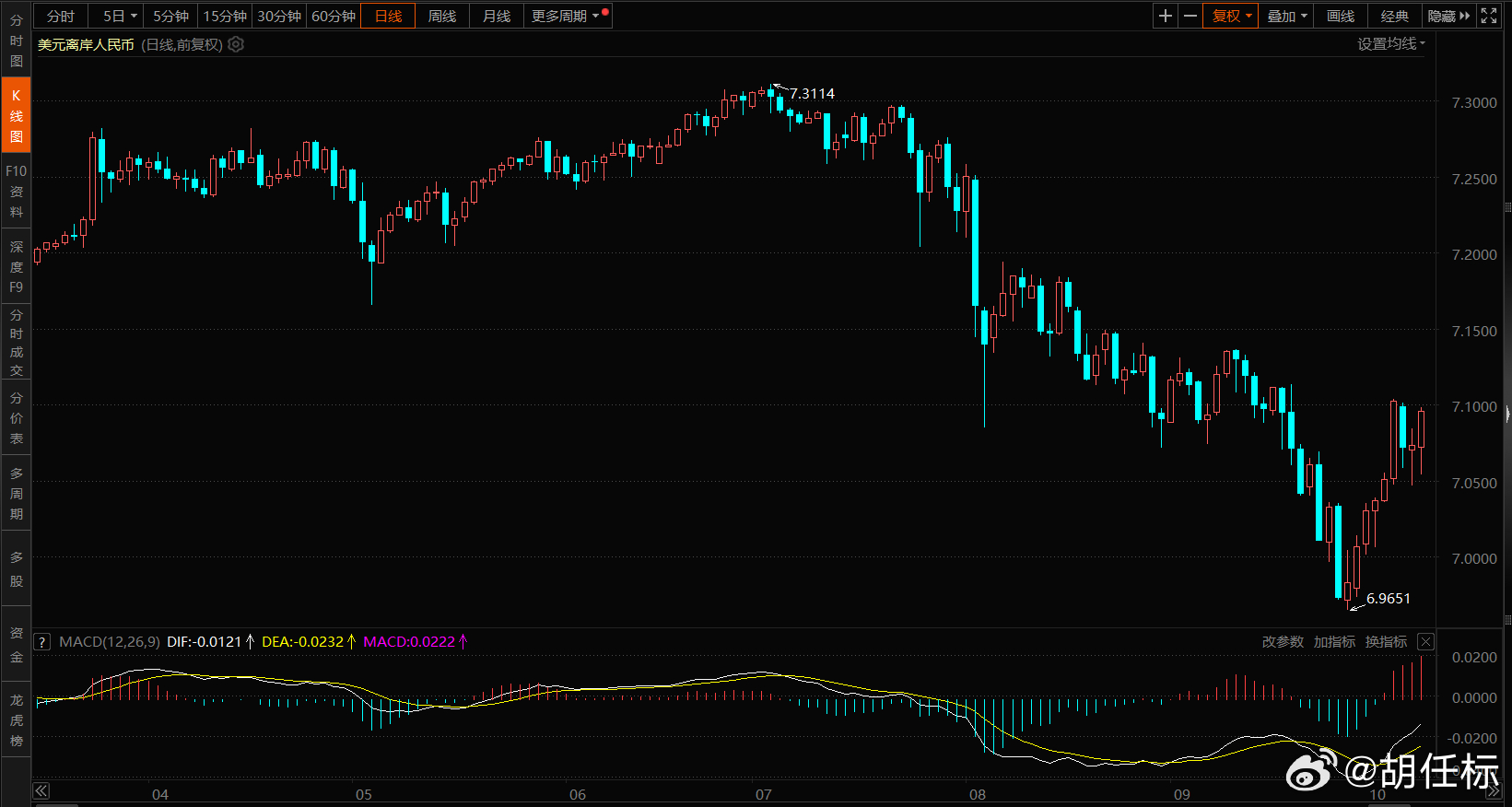Click 加指标 to add indicator
1512x807 pixels.
click(x=1334, y=642)
